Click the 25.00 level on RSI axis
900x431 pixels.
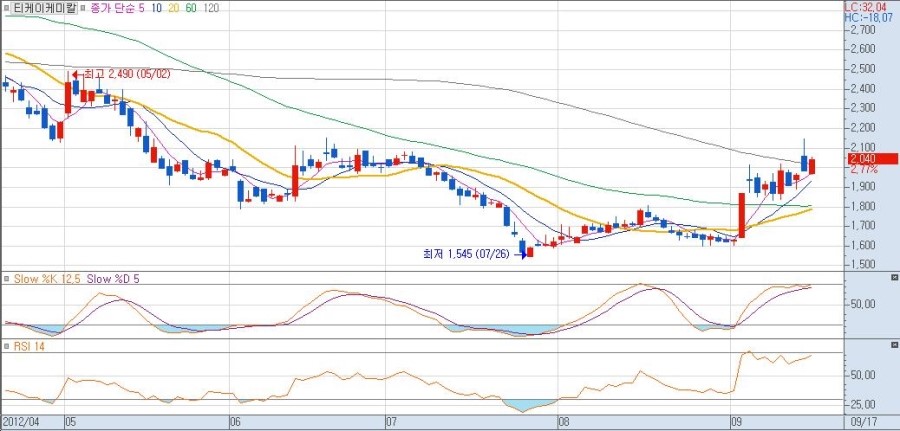(x=863, y=403)
